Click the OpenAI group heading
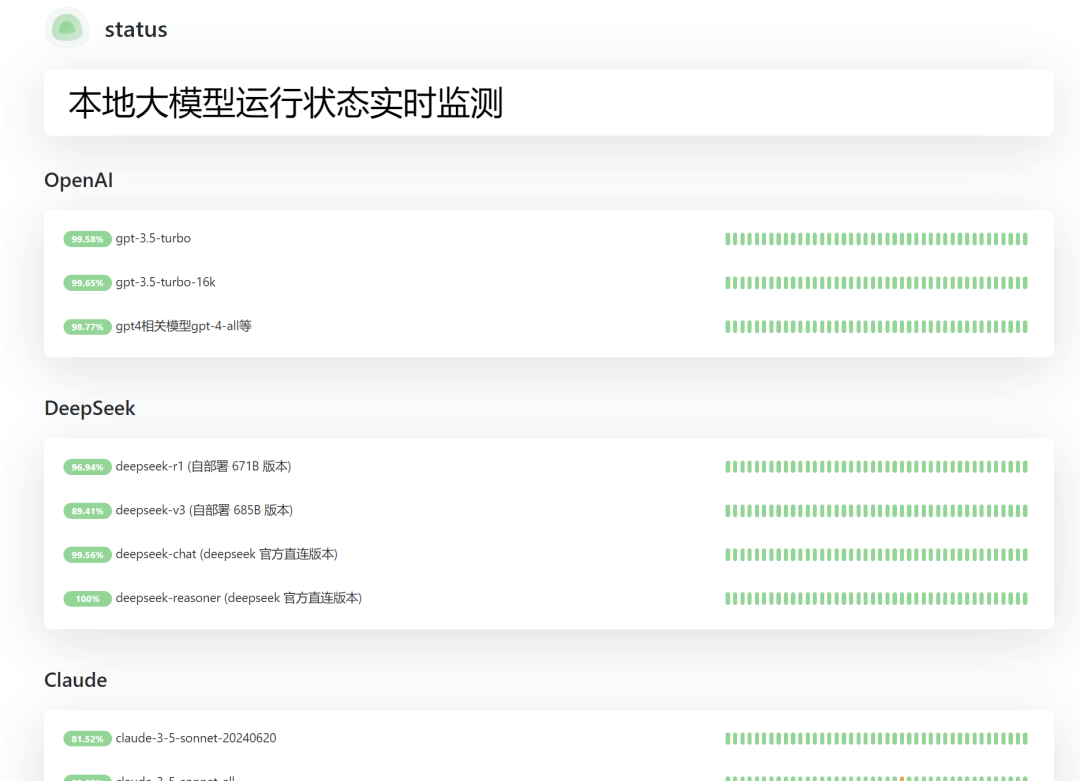1080x781 pixels. coord(79,180)
